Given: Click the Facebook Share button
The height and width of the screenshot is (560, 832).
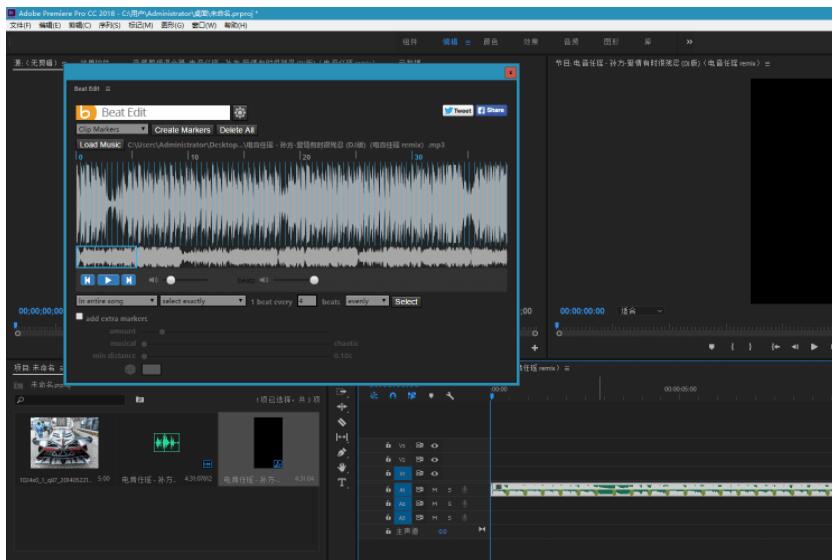Looking at the screenshot, I should pyautogui.click(x=491, y=110).
